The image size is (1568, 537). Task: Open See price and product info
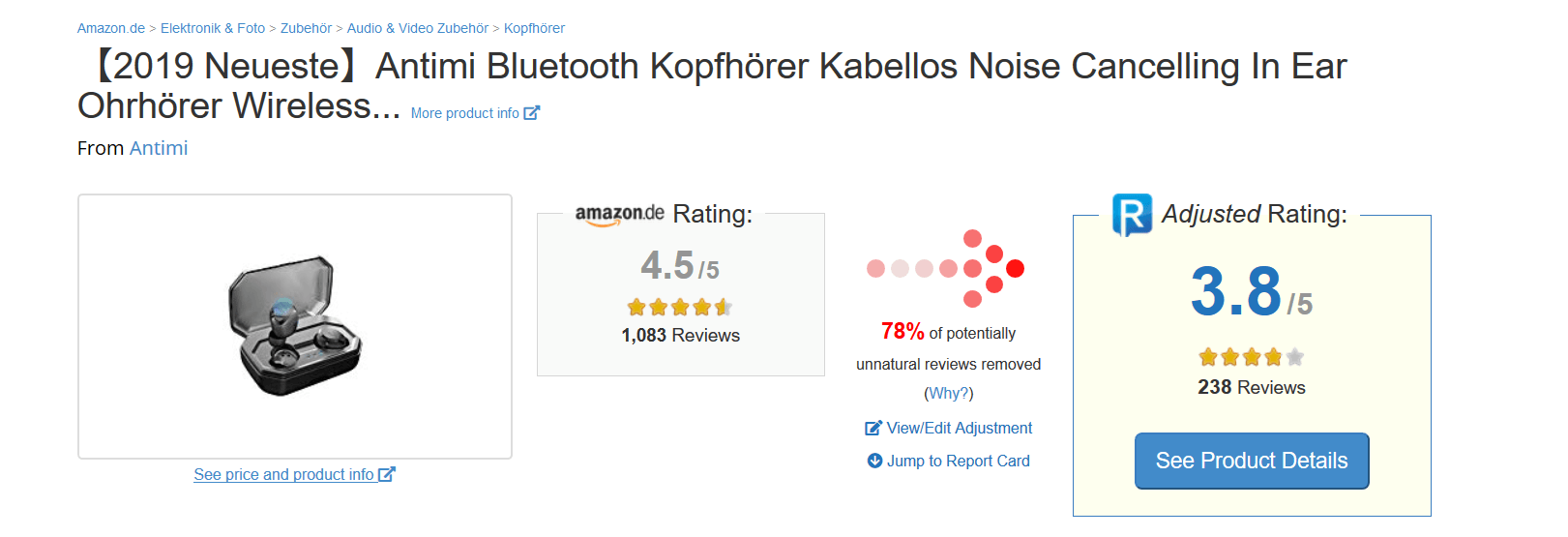click(283, 474)
